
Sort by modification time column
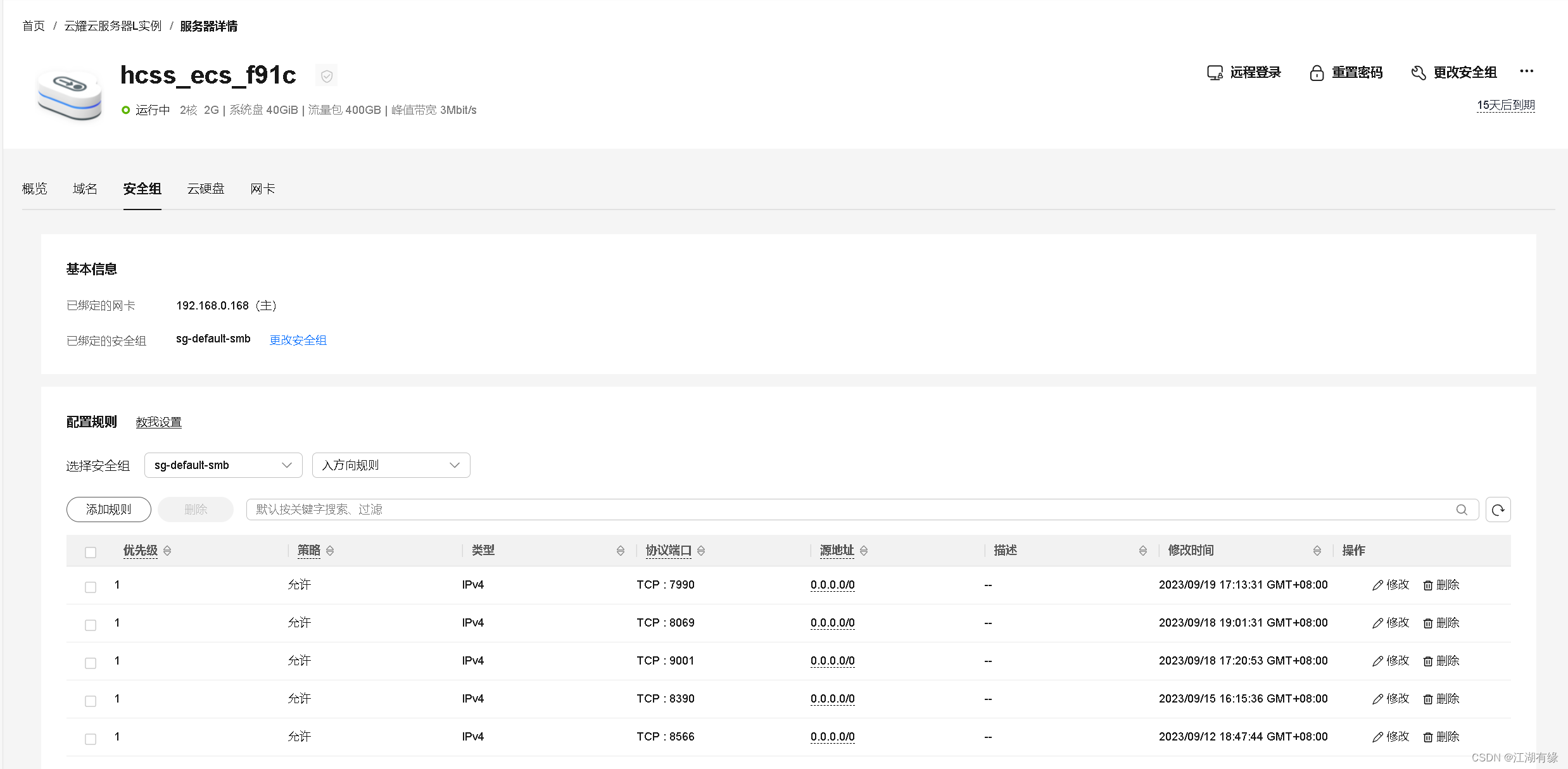pos(1317,551)
